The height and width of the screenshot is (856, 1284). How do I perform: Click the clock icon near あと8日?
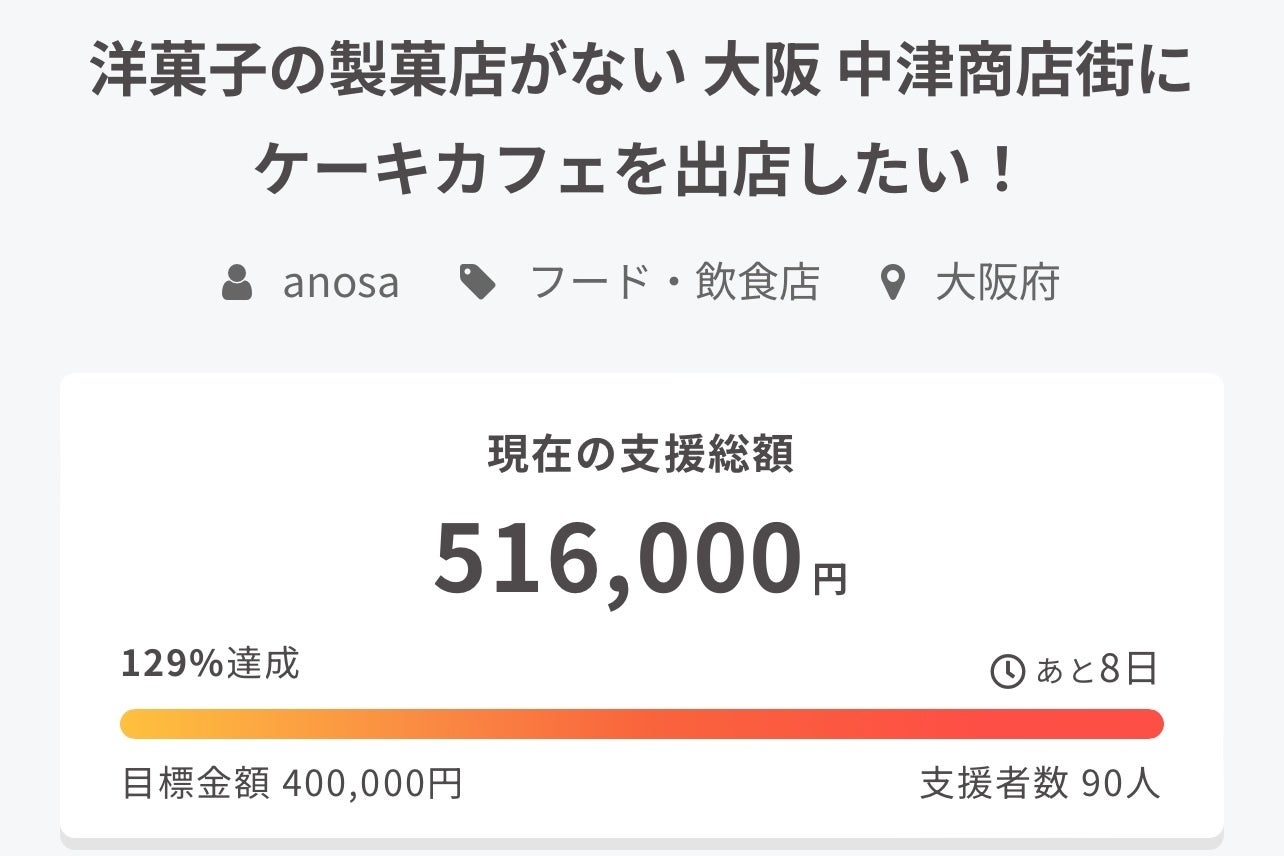click(x=1007, y=671)
